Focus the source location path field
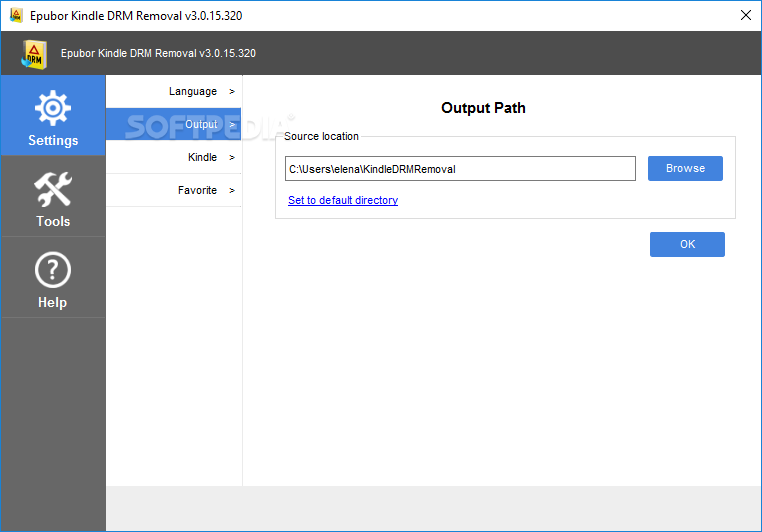Image resolution: width=762 pixels, height=532 pixels. [460, 169]
